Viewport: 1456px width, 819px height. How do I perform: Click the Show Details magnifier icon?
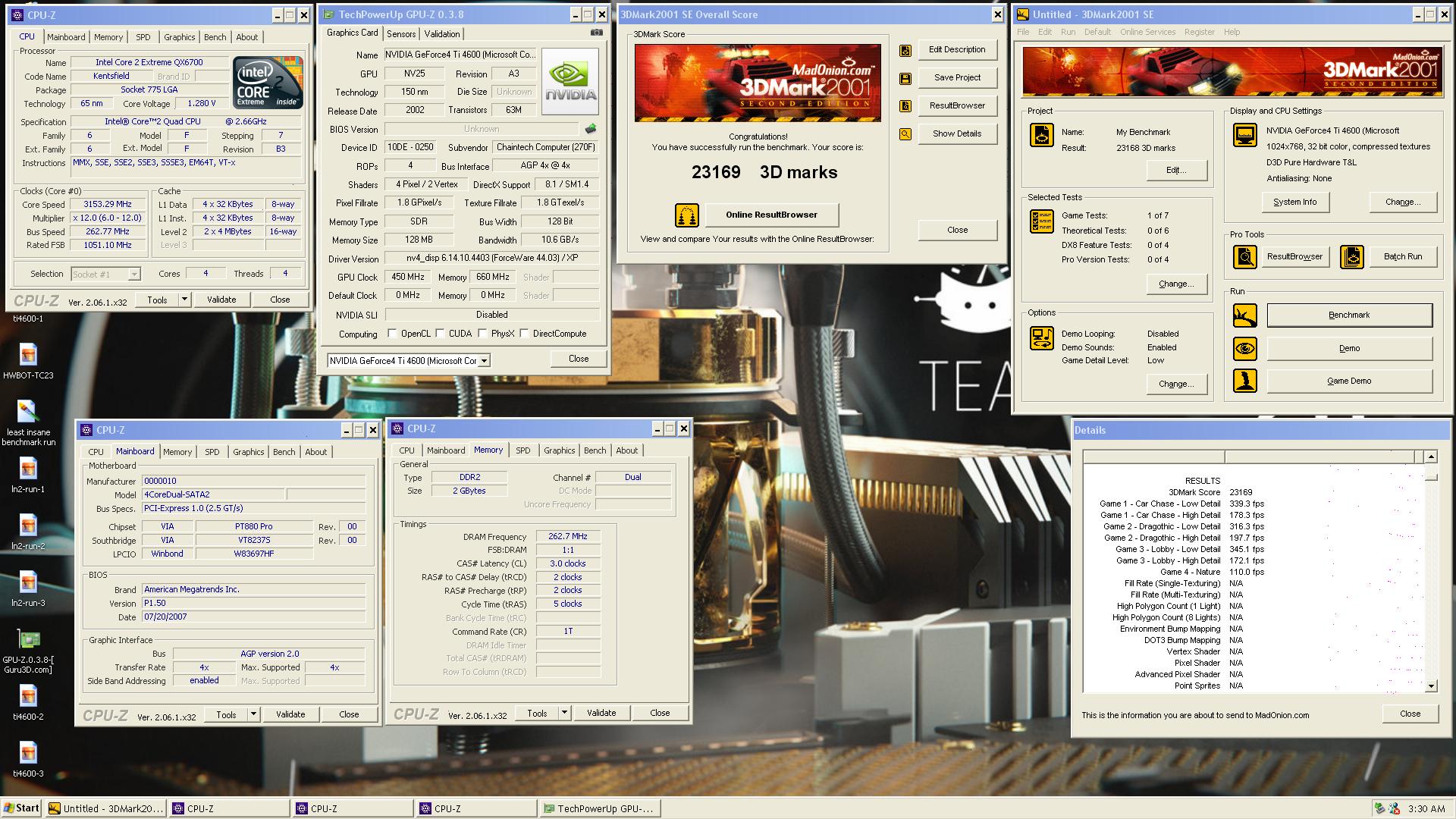905,134
